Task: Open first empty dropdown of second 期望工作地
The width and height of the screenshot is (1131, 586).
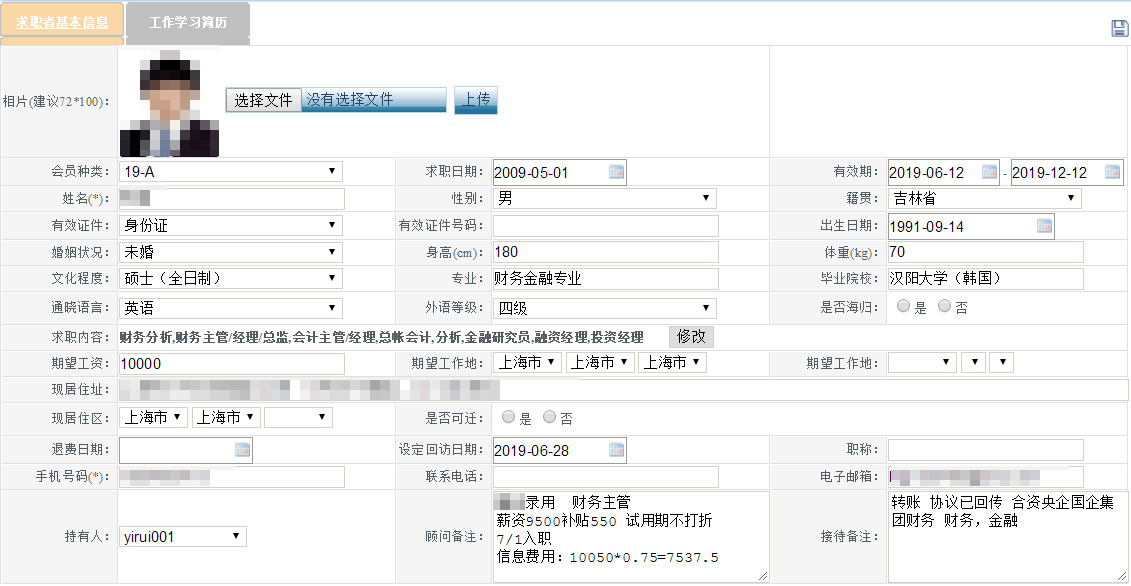Action: 922,362
